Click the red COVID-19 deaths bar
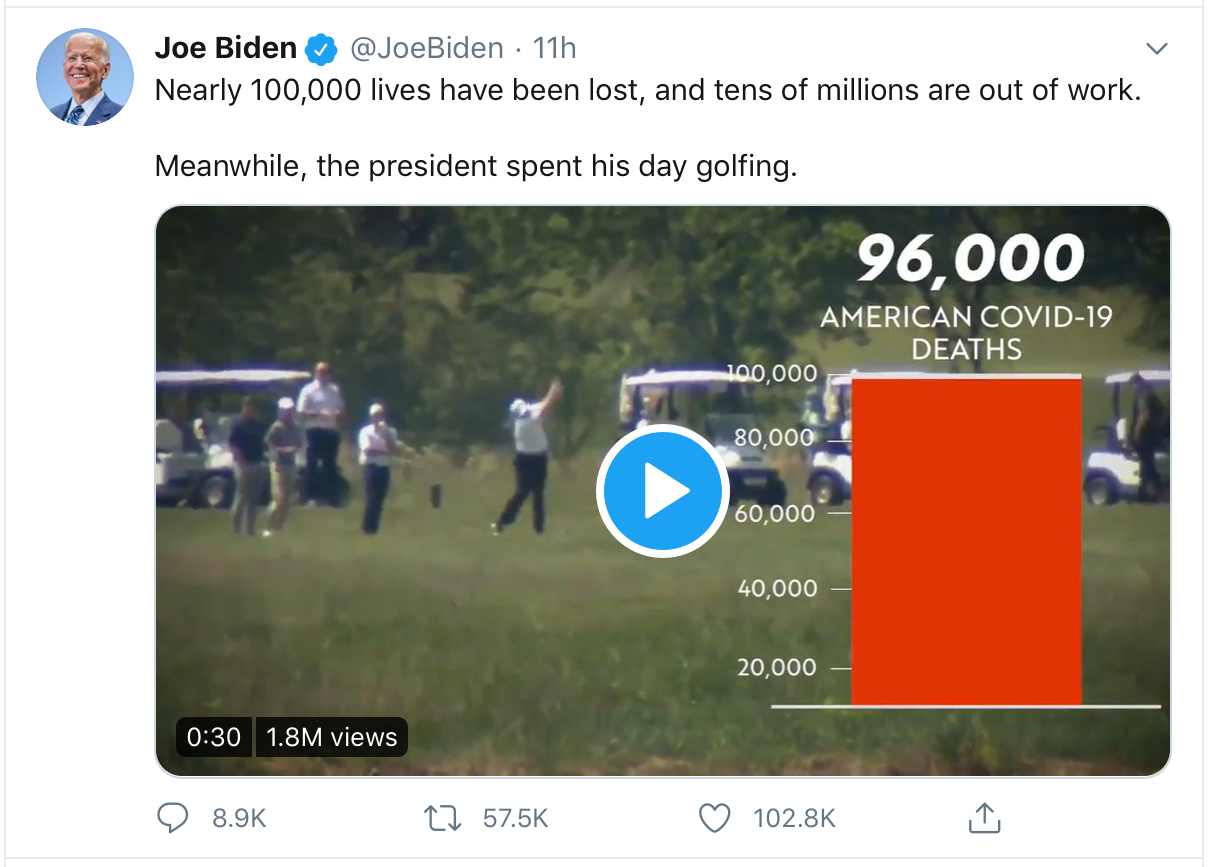1216x867 pixels. [966, 540]
